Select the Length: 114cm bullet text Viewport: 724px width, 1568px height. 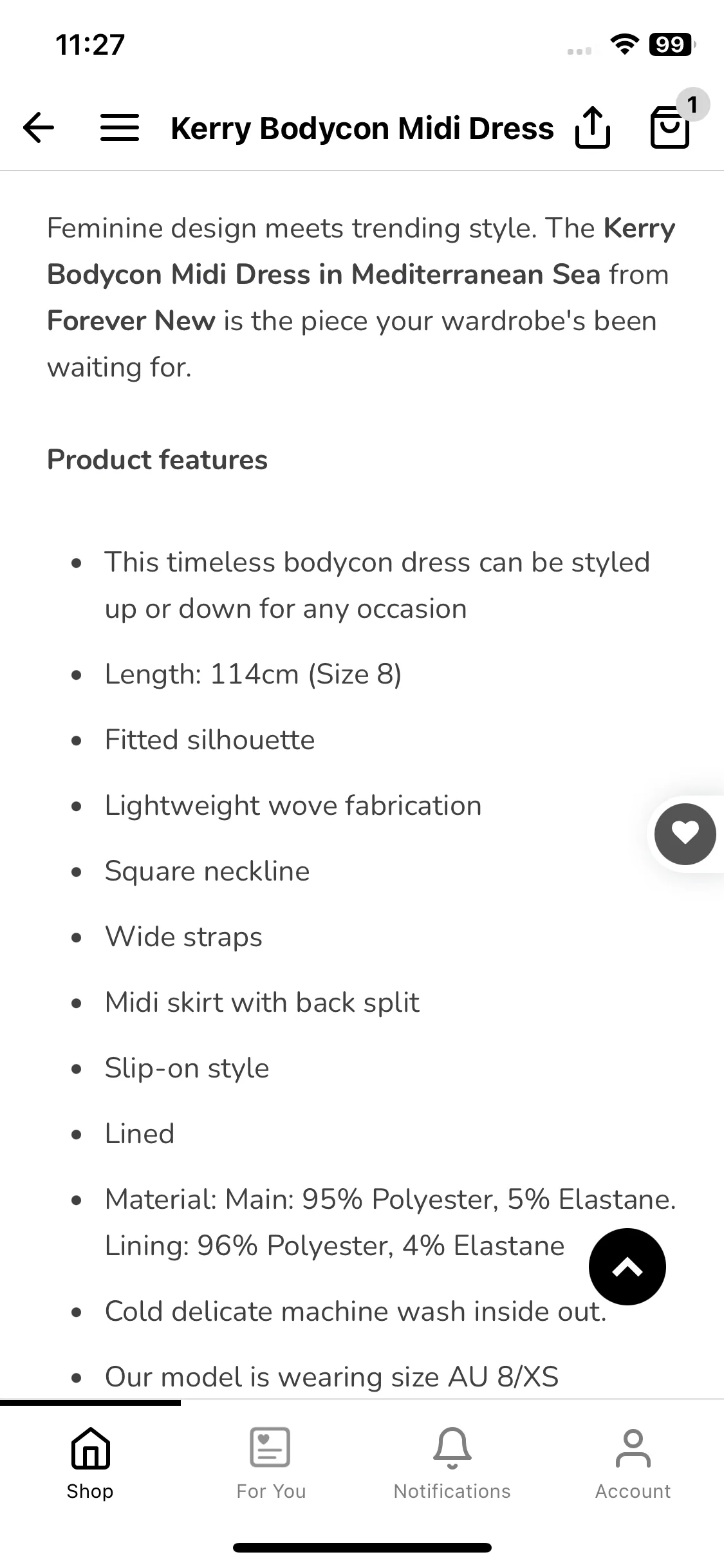(x=253, y=675)
